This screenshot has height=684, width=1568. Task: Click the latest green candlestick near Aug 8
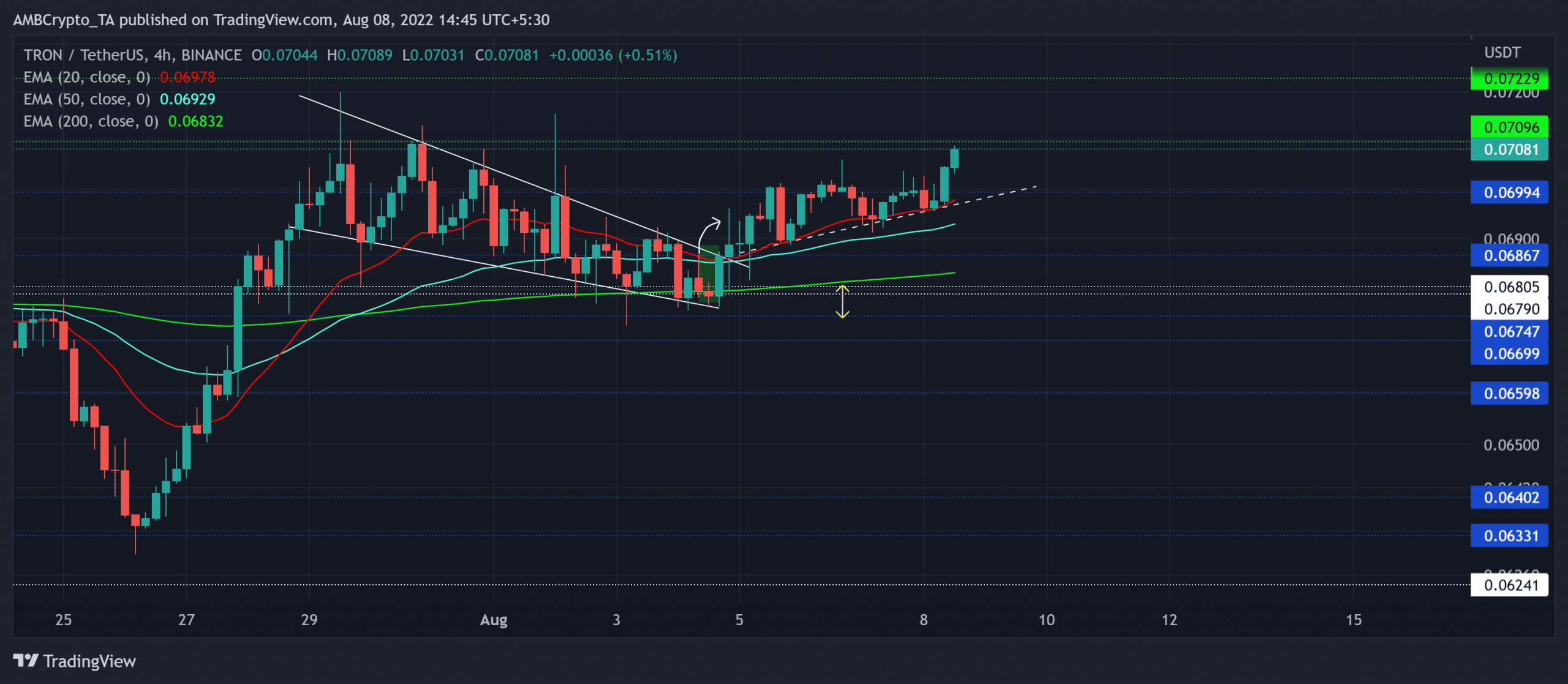point(954,158)
